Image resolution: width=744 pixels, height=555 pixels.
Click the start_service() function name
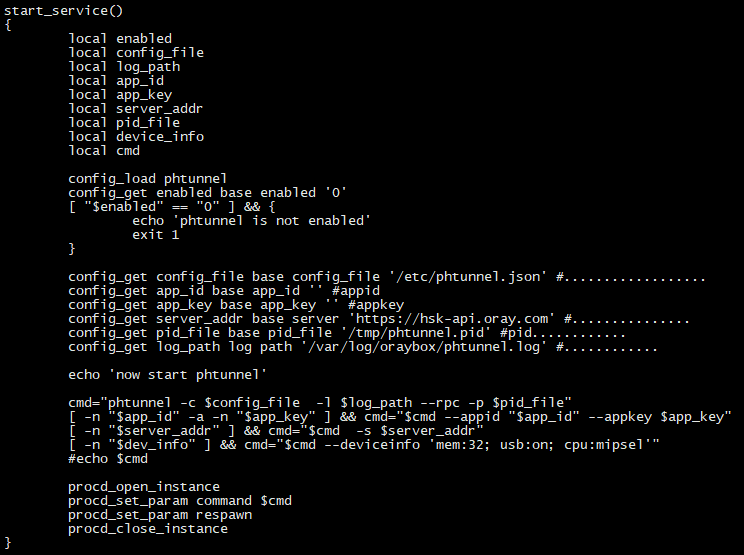pos(63,10)
